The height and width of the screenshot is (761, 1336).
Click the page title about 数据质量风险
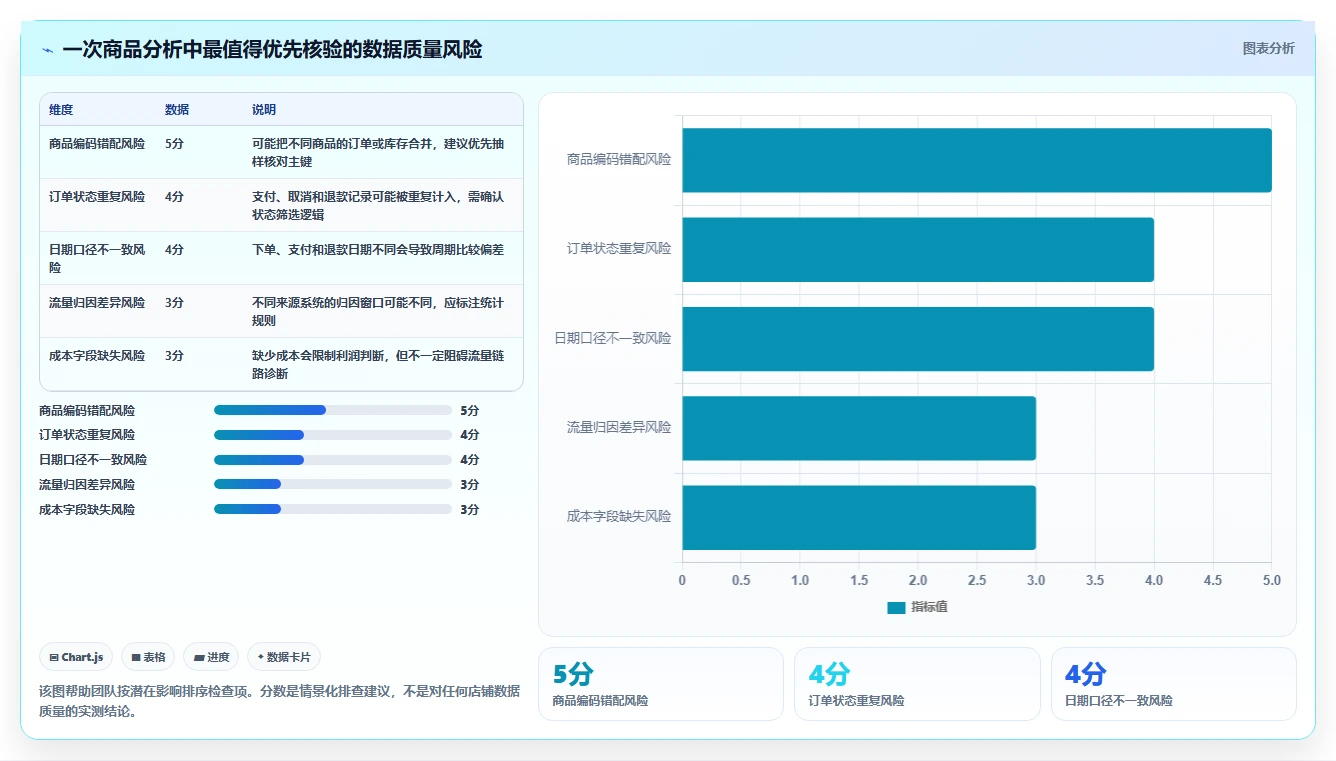pos(272,50)
